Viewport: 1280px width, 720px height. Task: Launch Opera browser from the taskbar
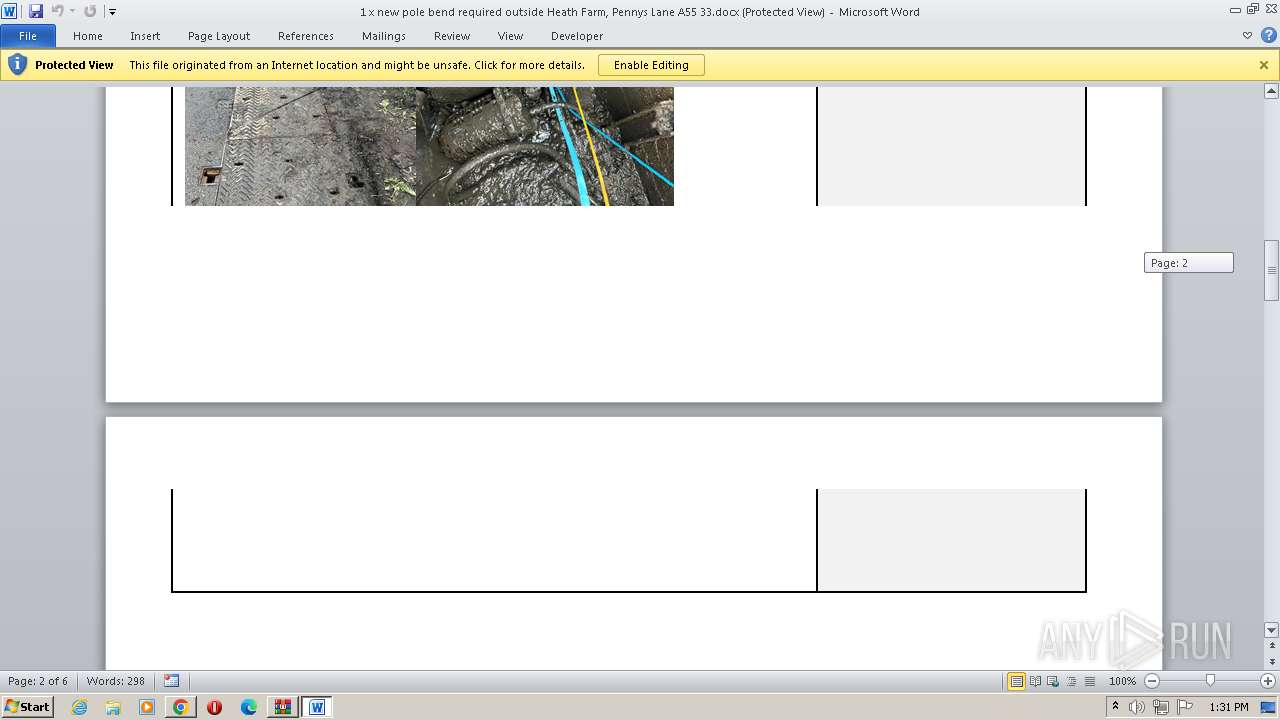(215, 707)
